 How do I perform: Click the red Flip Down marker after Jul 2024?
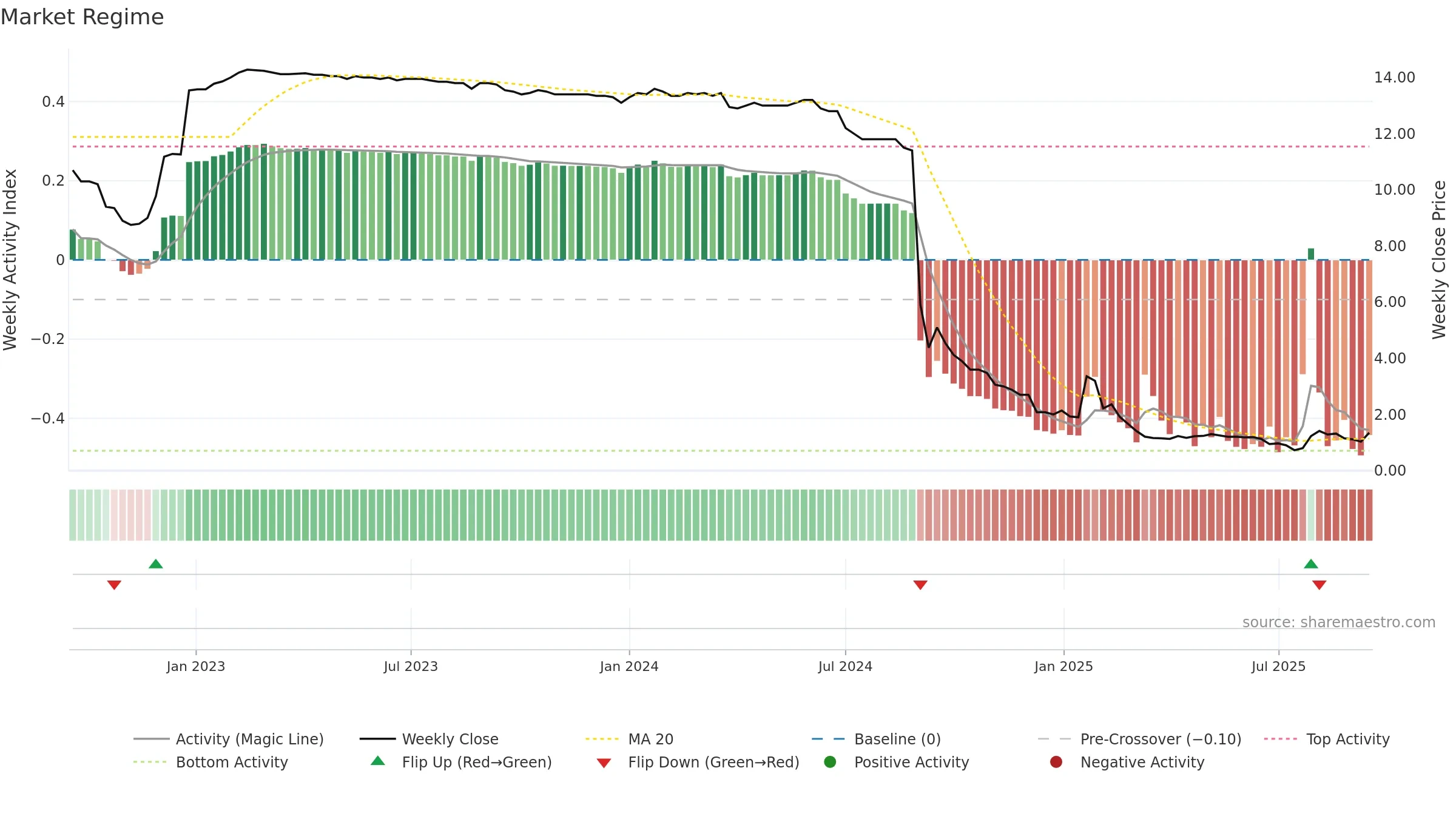tap(920, 585)
